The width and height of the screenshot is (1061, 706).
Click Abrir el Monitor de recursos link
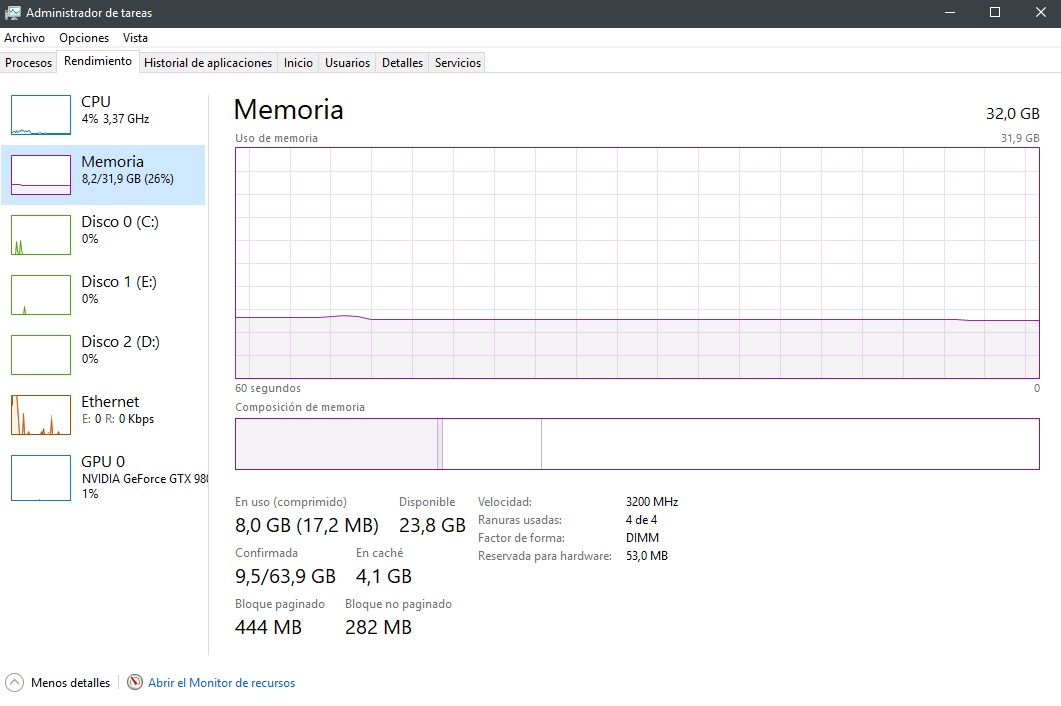tap(221, 683)
